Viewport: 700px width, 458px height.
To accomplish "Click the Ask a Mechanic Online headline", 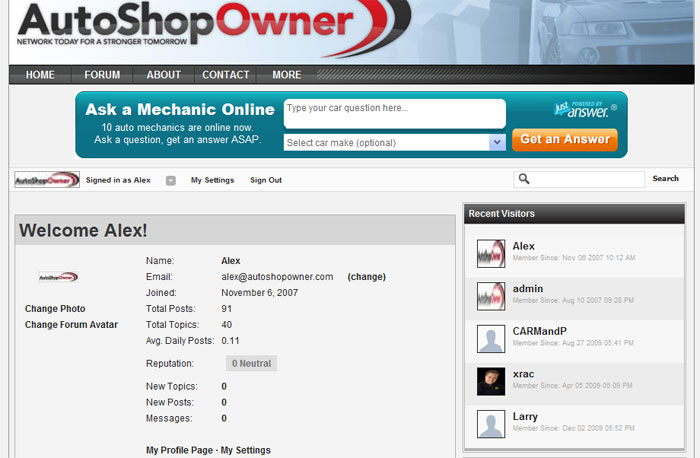I will click(x=180, y=109).
